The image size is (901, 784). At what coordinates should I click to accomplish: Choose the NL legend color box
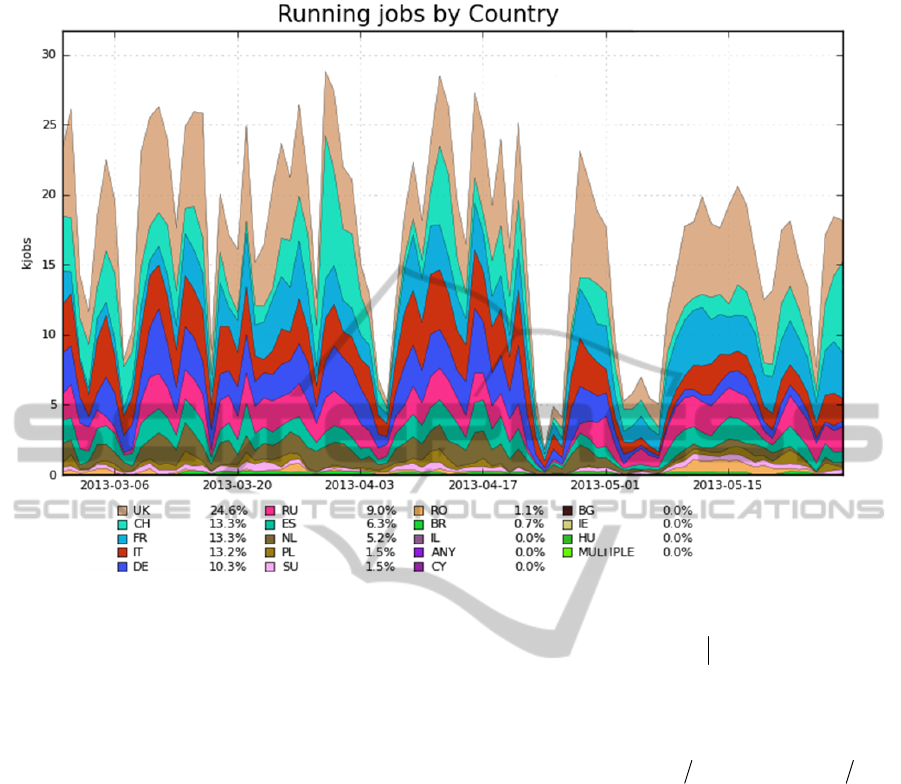[x=271, y=538]
